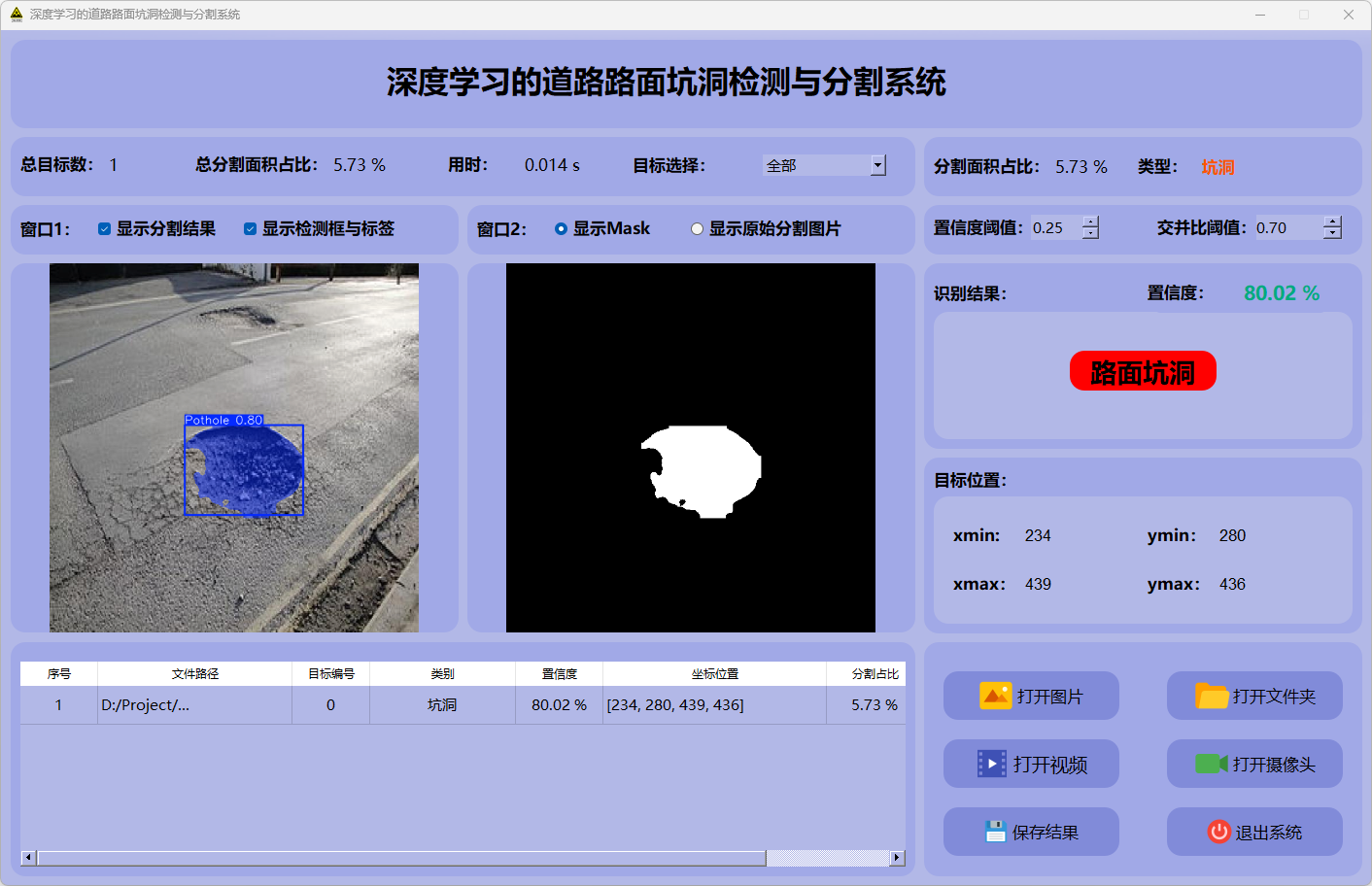The height and width of the screenshot is (886, 1372).
Task: Click the picture icon on 打开图片 button
Action: pos(995,696)
